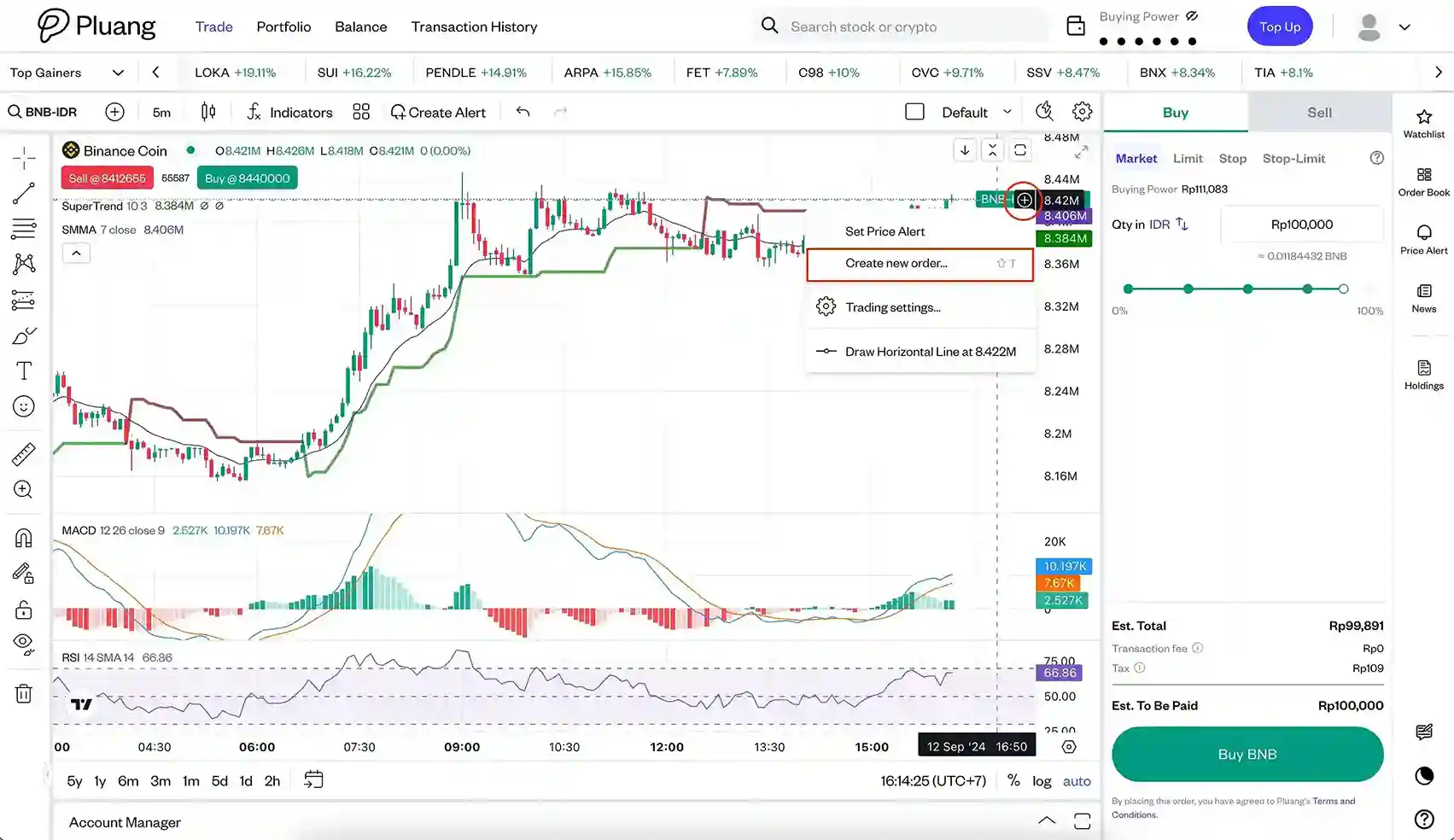The height and width of the screenshot is (840, 1454).
Task: Select the crosshair cursor tool
Action: (x=24, y=158)
